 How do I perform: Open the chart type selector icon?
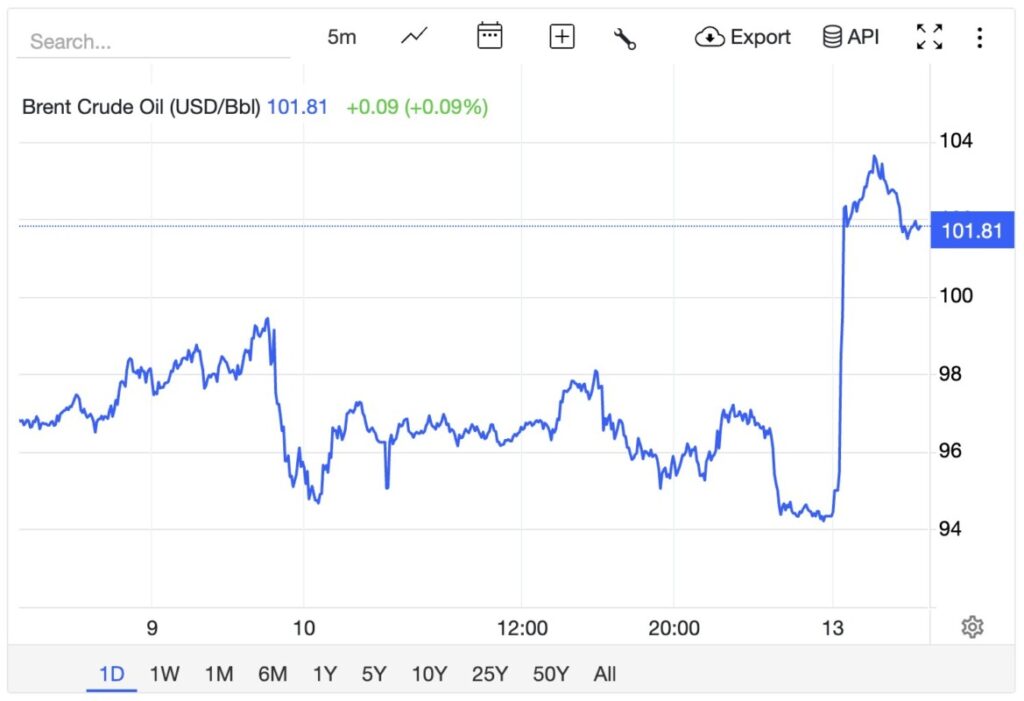point(414,36)
